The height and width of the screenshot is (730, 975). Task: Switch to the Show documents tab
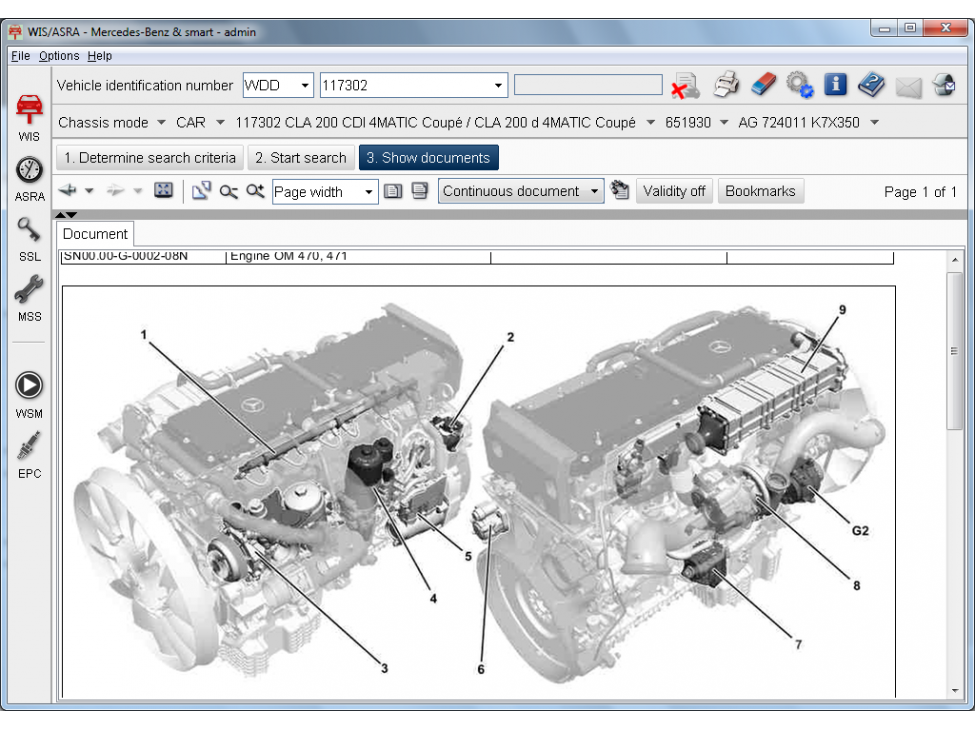[x=428, y=157]
